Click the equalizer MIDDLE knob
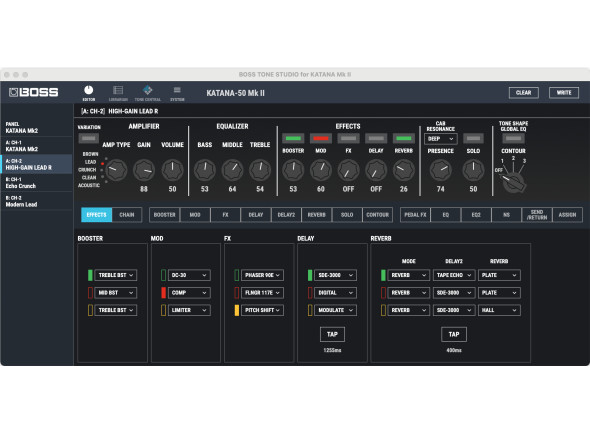 (x=233, y=170)
